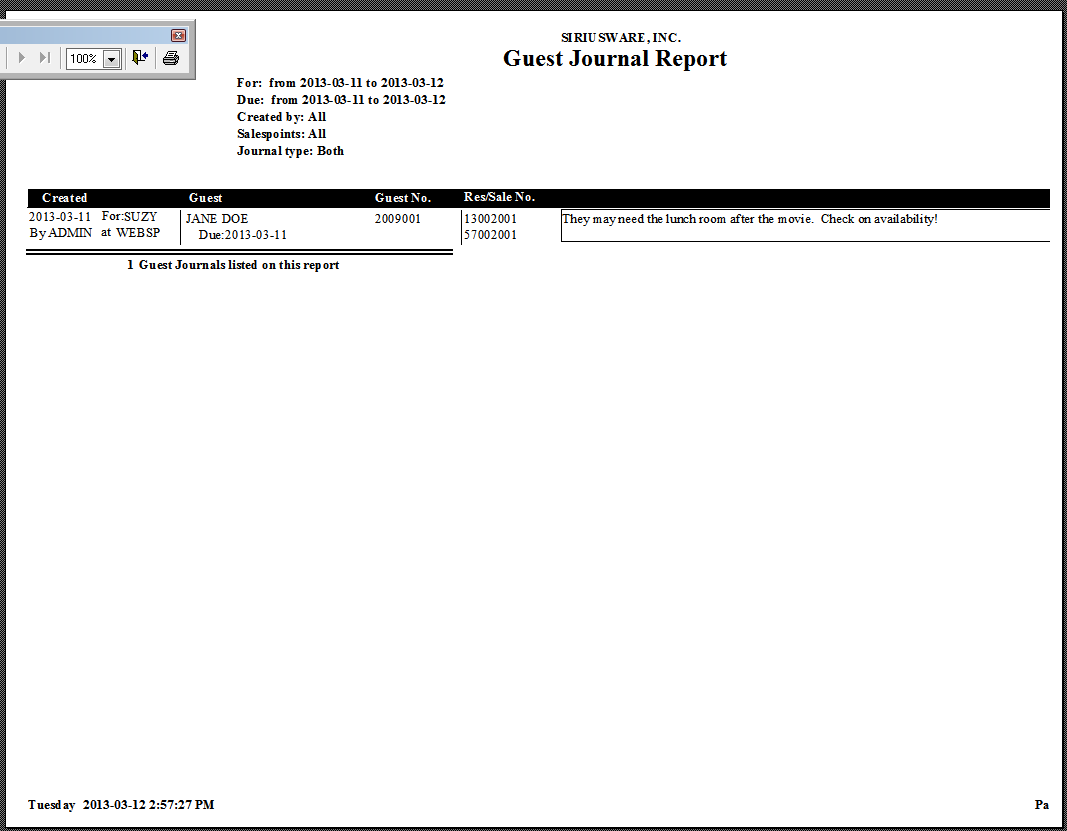1067x831 pixels.
Task: Jump to the last page arrow icon
Action: point(44,58)
